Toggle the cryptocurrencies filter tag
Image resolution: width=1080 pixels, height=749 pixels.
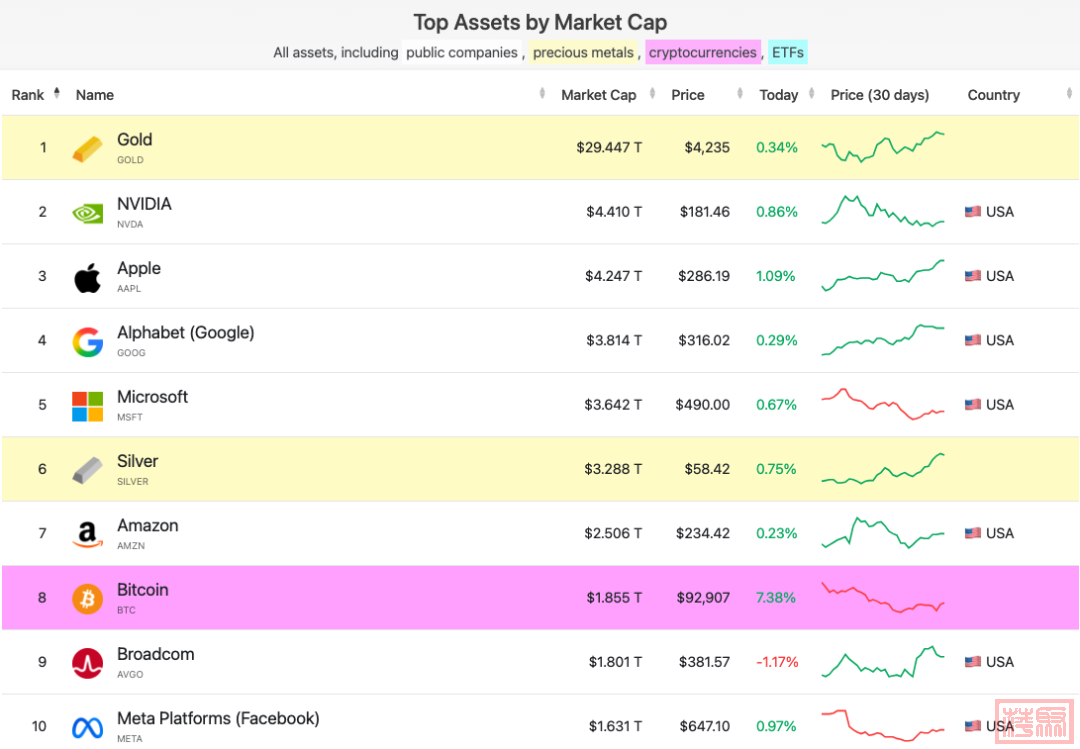pyautogui.click(x=702, y=52)
